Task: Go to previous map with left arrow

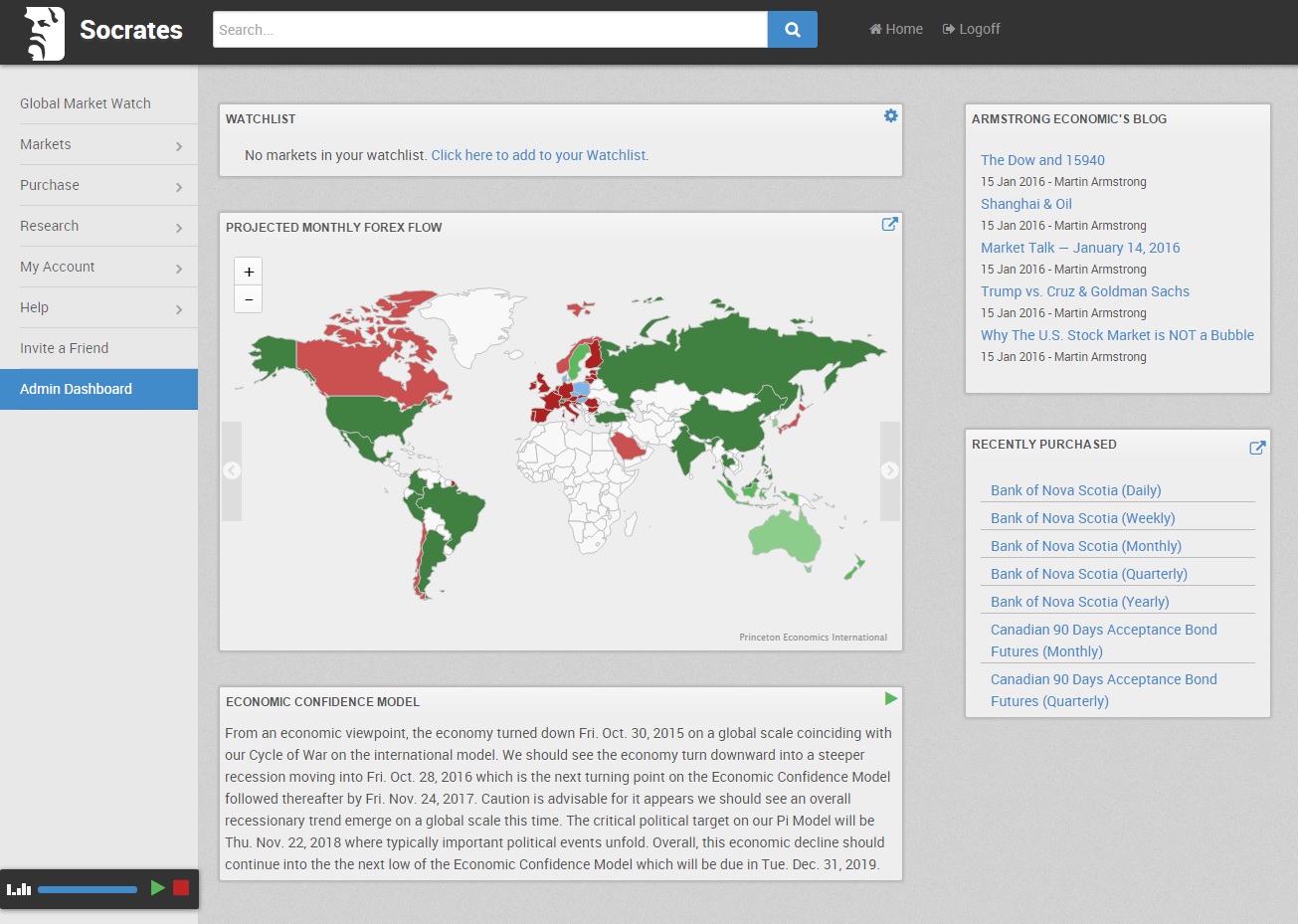Action: click(232, 470)
